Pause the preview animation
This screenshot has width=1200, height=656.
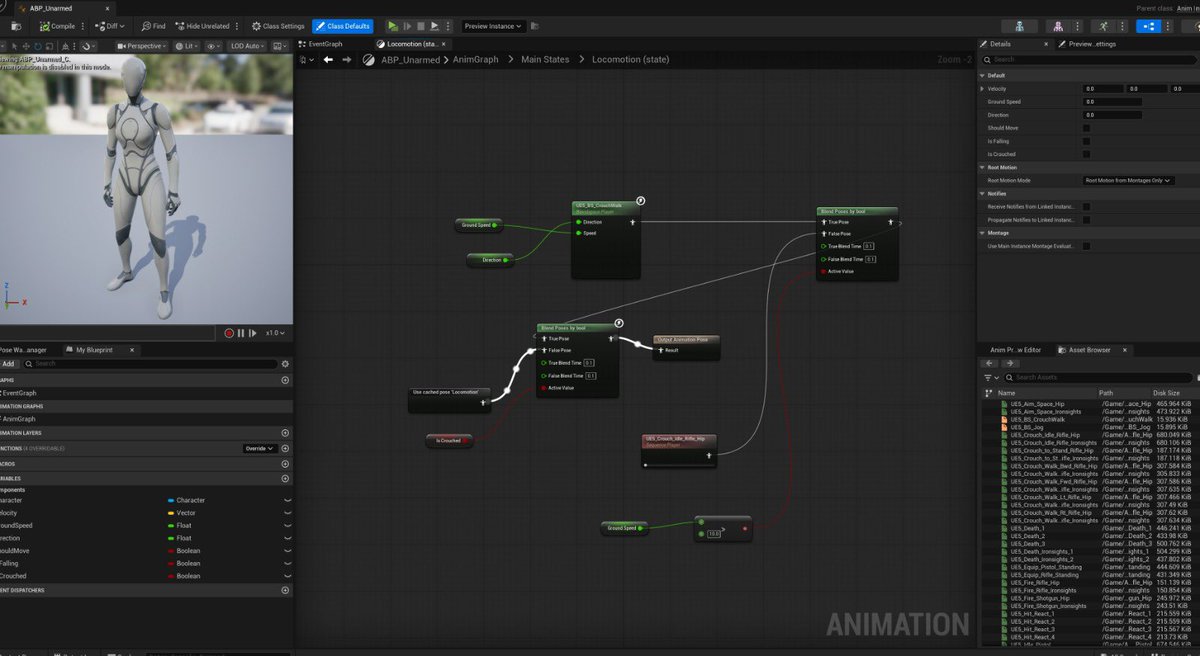241,332
